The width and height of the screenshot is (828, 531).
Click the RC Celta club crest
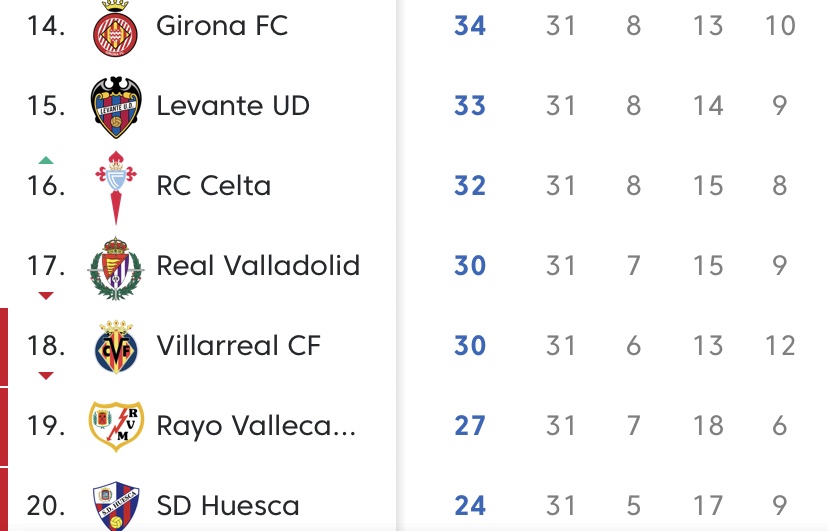[x=117, y=186]
